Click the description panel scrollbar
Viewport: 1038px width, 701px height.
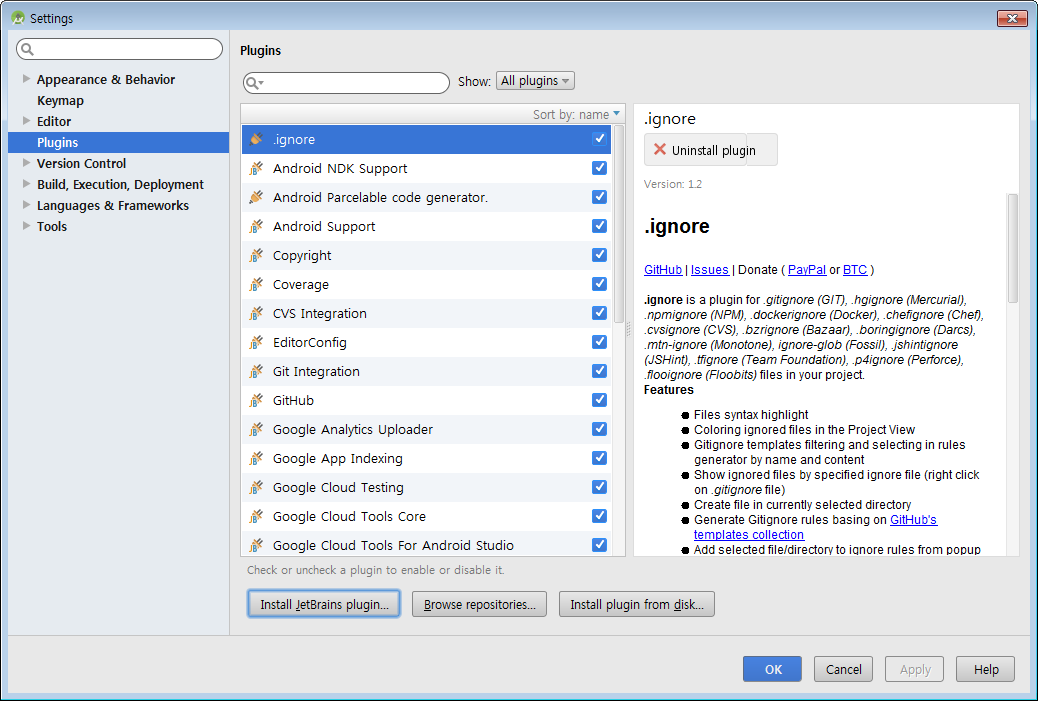pos(1013,248)
